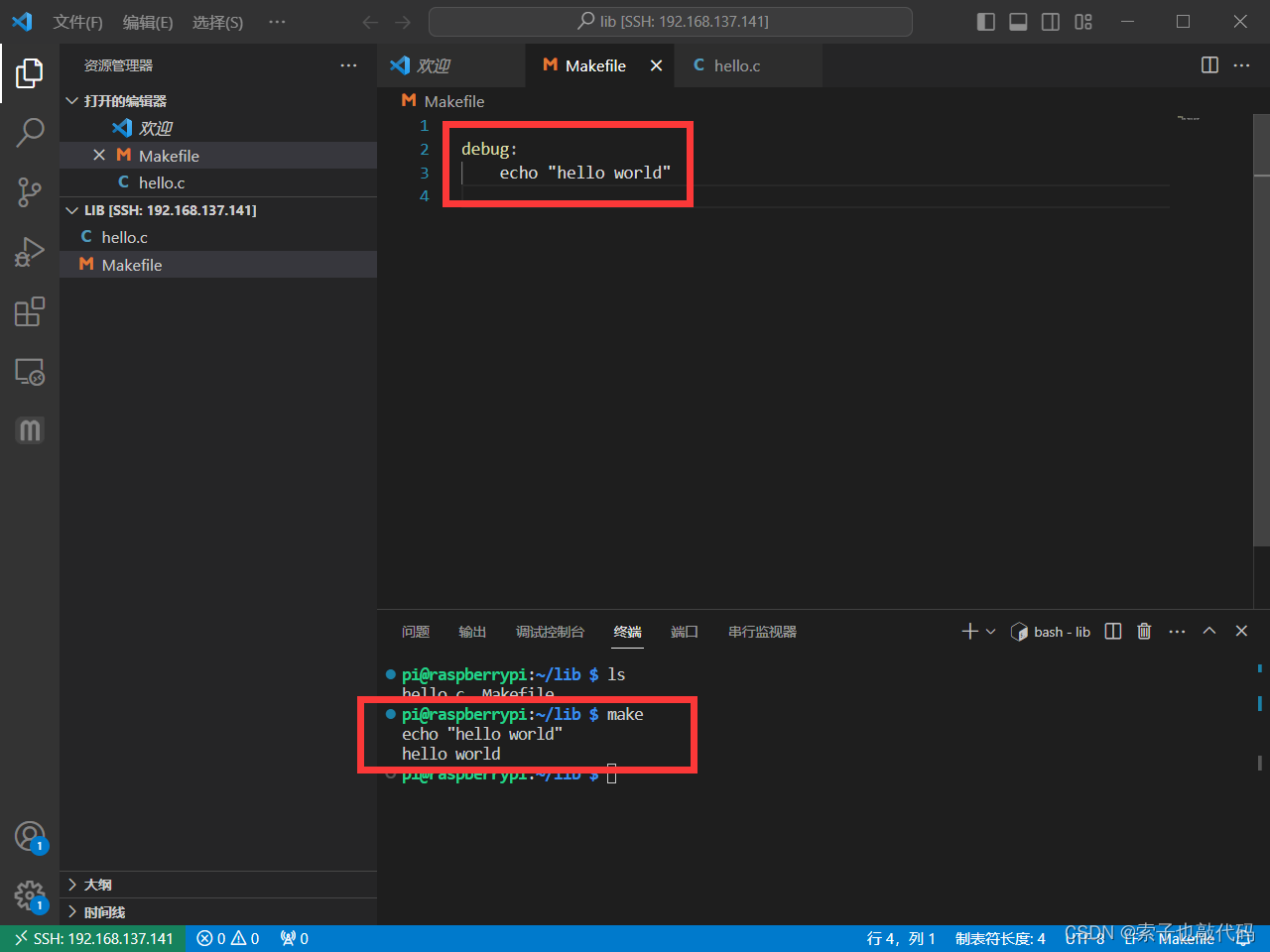This screenshot has height=952, width=1270.
Task: Click the VS Code logo menu icon
Action: pyautogui.click(x=22, y=22)
